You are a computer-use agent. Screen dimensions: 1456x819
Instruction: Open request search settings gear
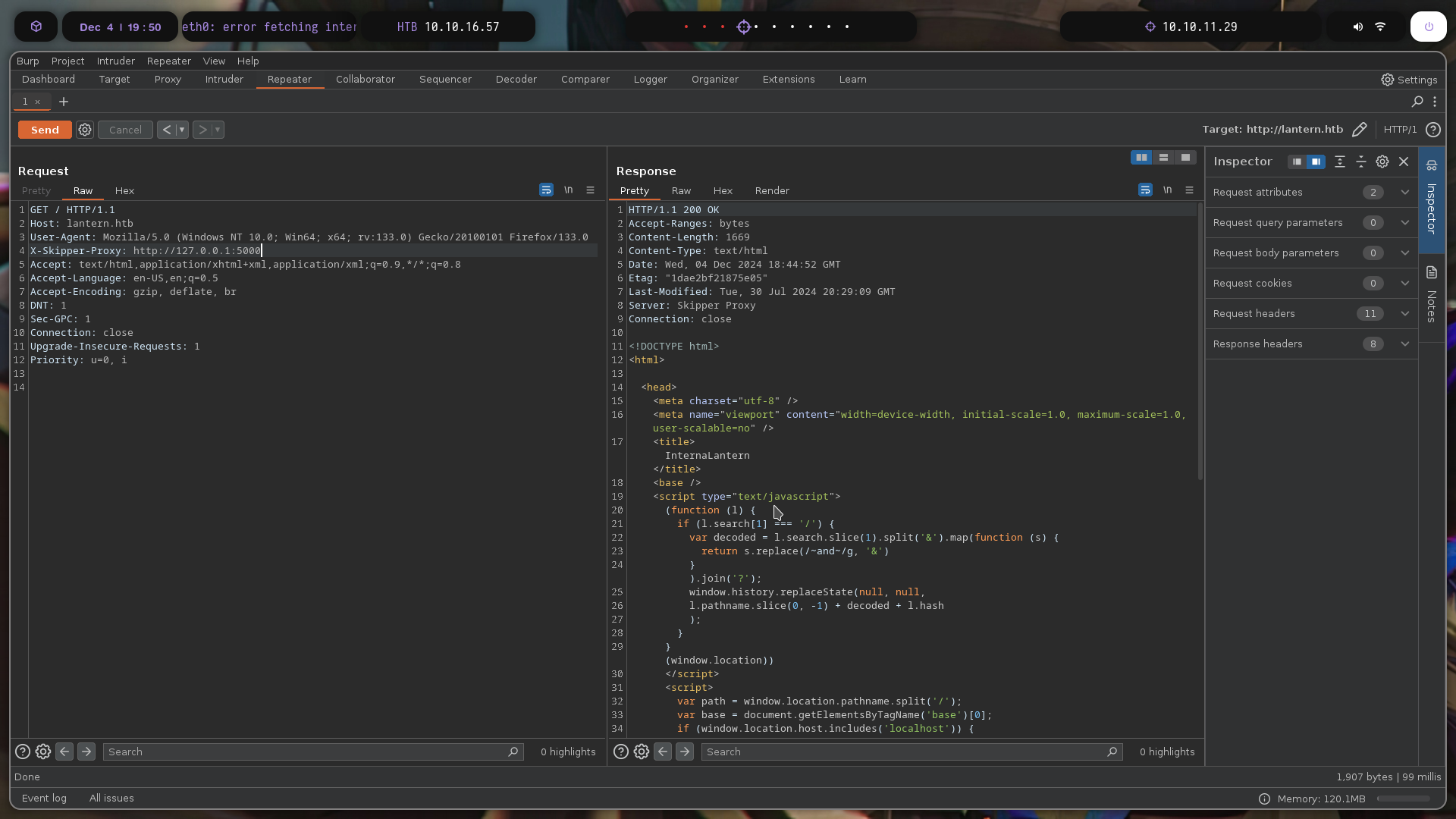pos(43,752)
